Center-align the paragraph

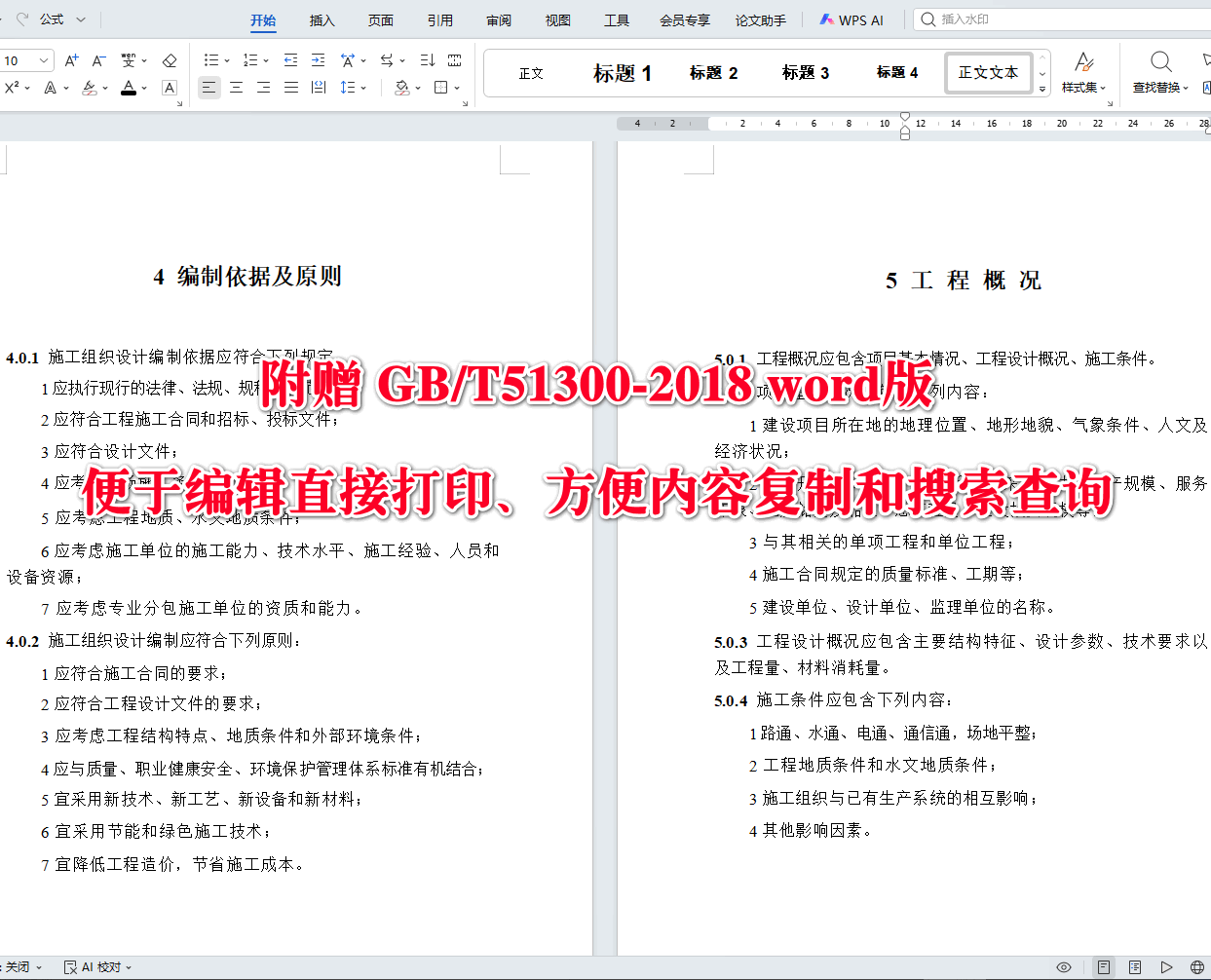click(236, 88)
